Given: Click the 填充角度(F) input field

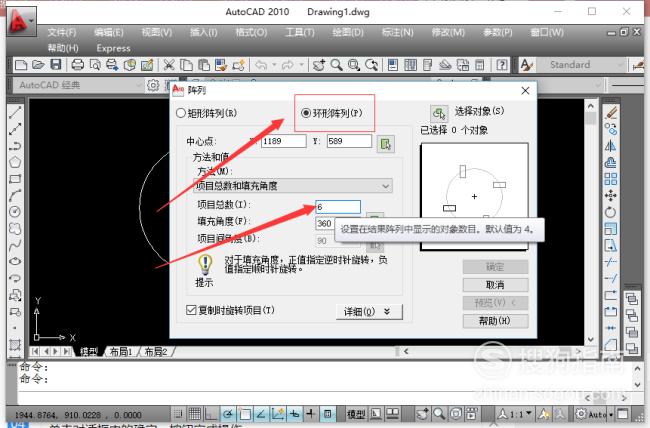Looking at the screenshot, I should (325, 224).
